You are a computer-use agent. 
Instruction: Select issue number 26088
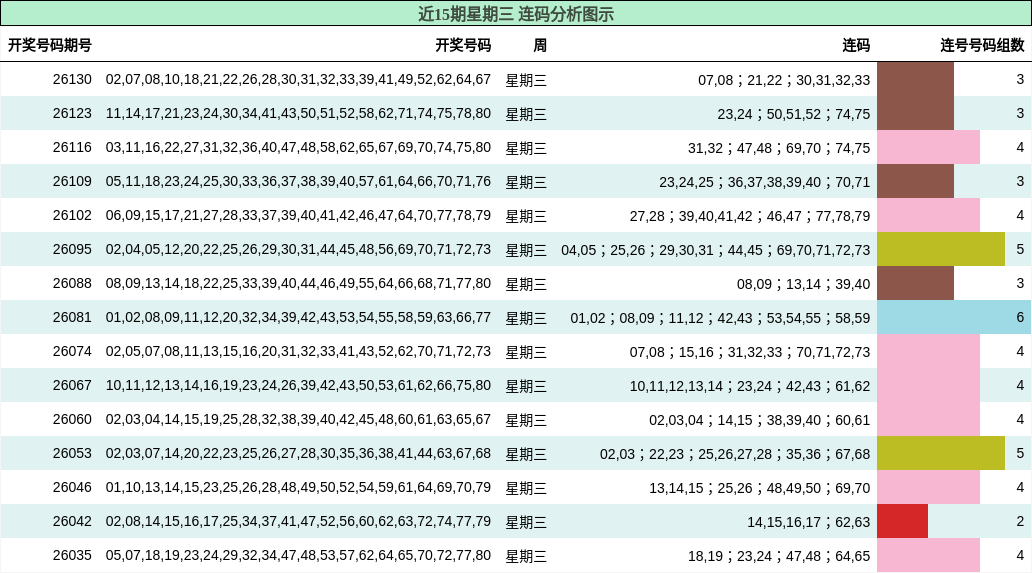point(72,284)
